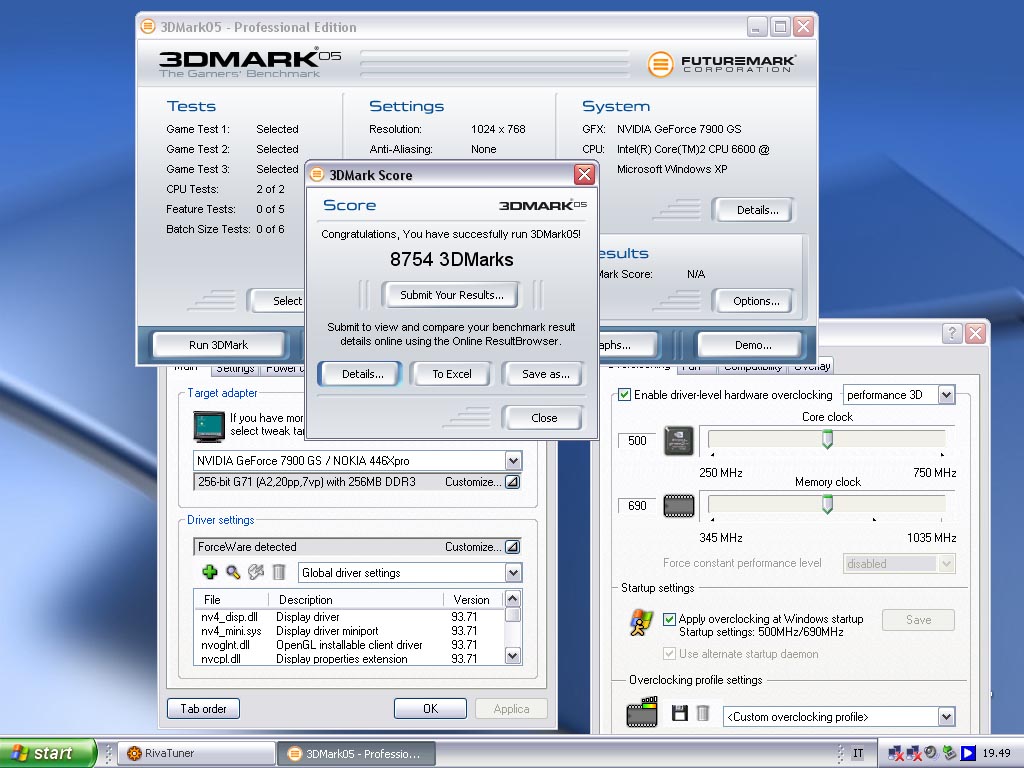Click the Demo button in 3DMark05
Image resolution: width=1024 pixels, height=768 pixels.
pyautogui.click(x=752, y=345)
